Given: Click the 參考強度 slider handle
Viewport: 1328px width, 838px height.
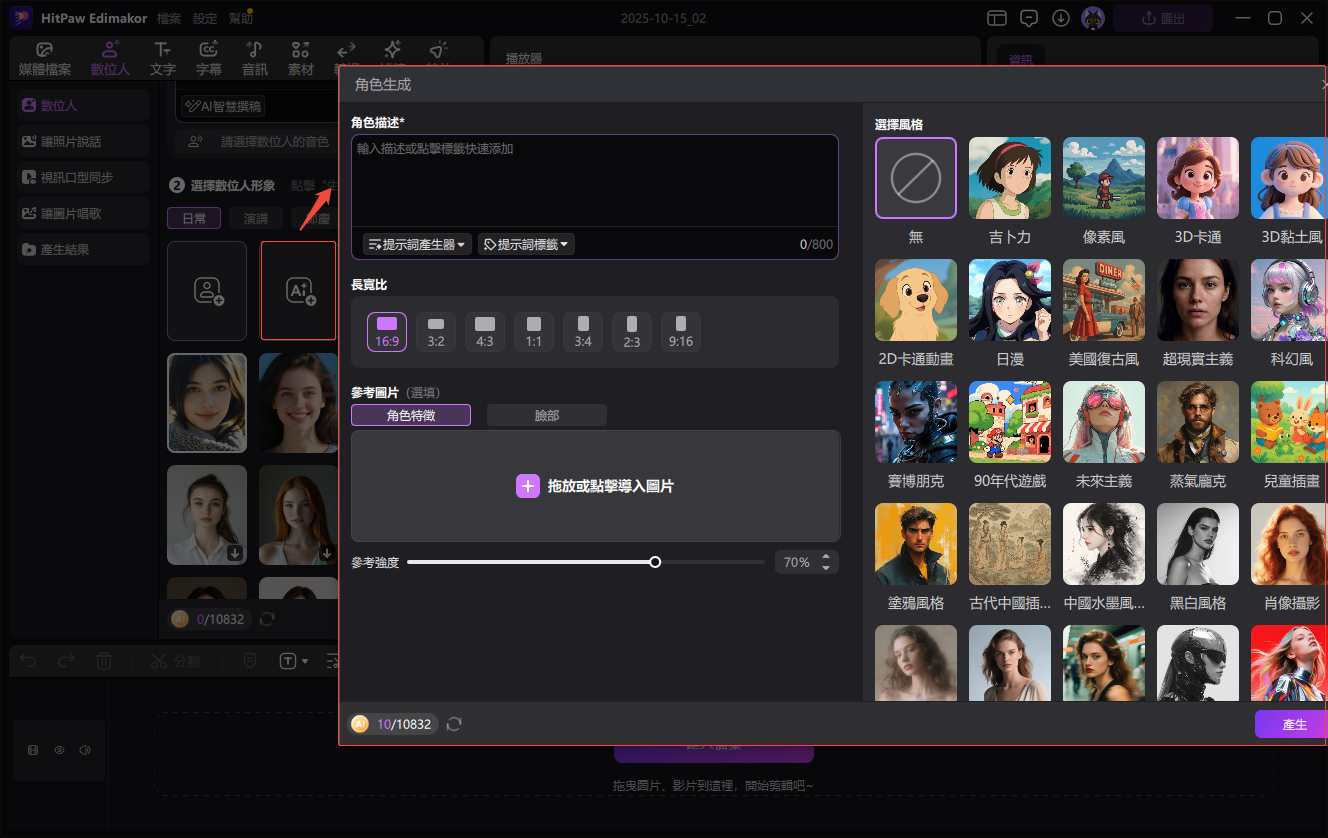Looking at the screenshot, I should (x=655, y=562).
